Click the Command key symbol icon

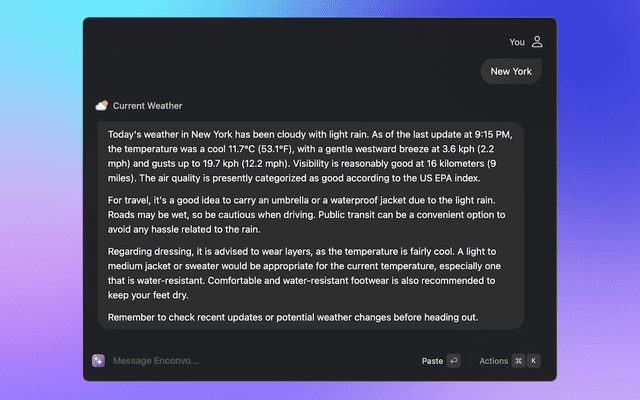point(518,361)
